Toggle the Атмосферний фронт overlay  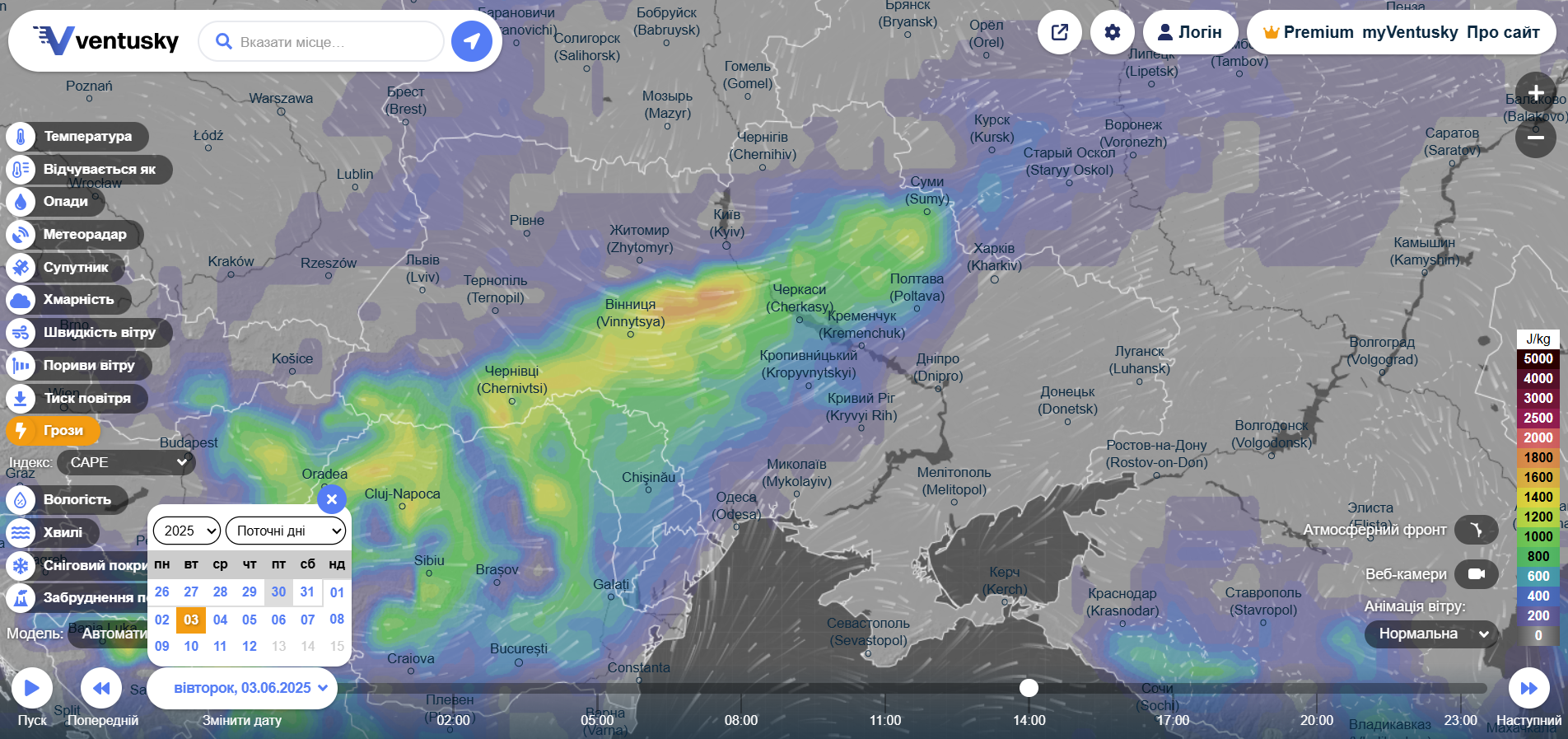1476,530
